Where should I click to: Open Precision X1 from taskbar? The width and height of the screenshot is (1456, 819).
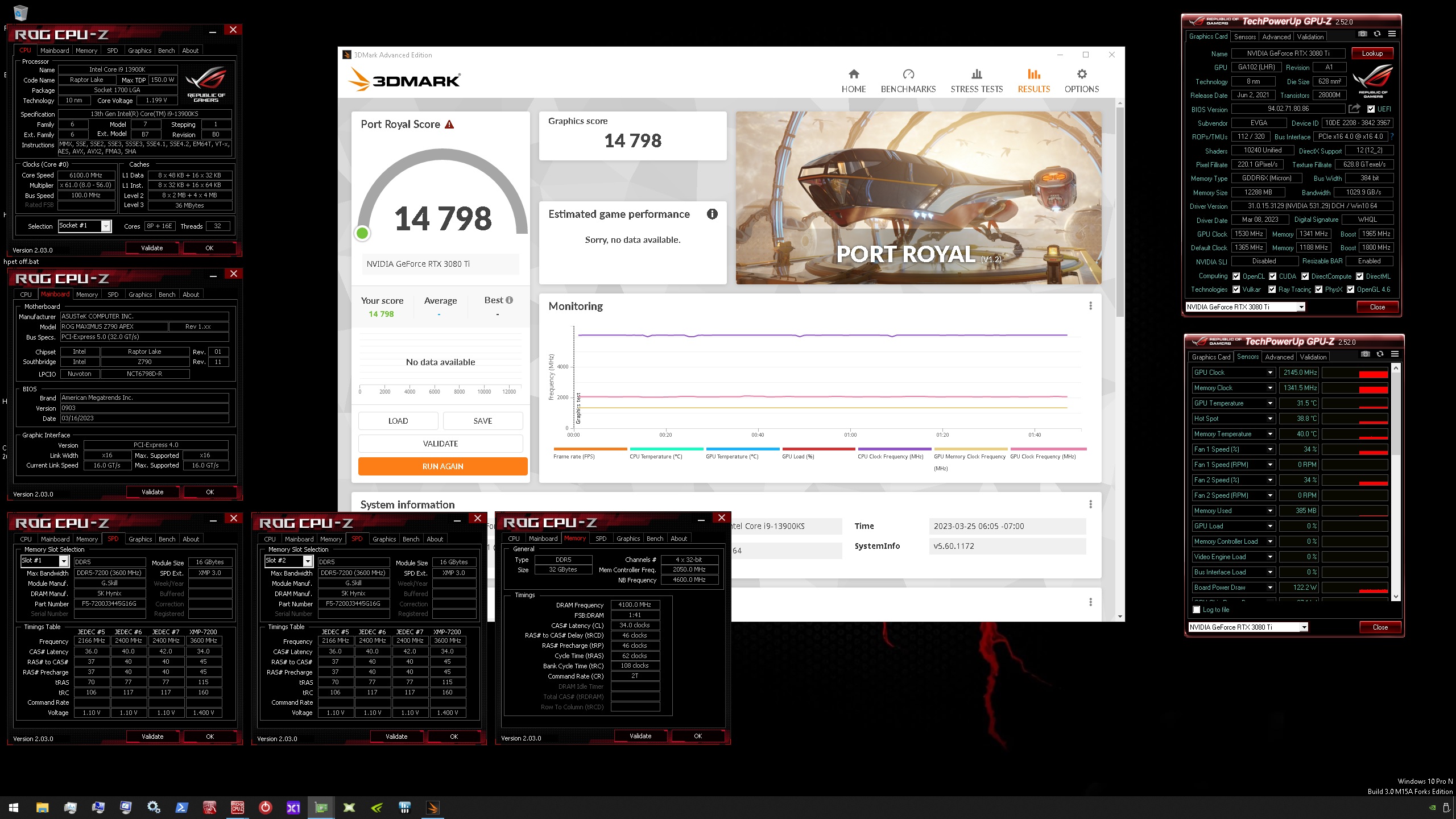[x=293, y=808]
